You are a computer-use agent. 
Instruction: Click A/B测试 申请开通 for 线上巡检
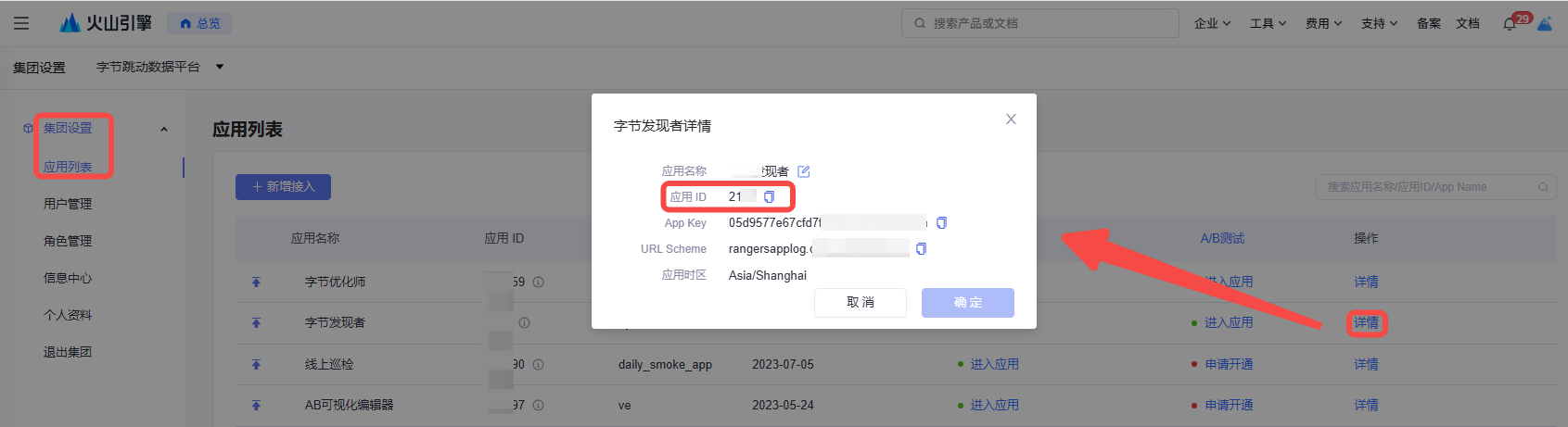[x=1229, y=364]
